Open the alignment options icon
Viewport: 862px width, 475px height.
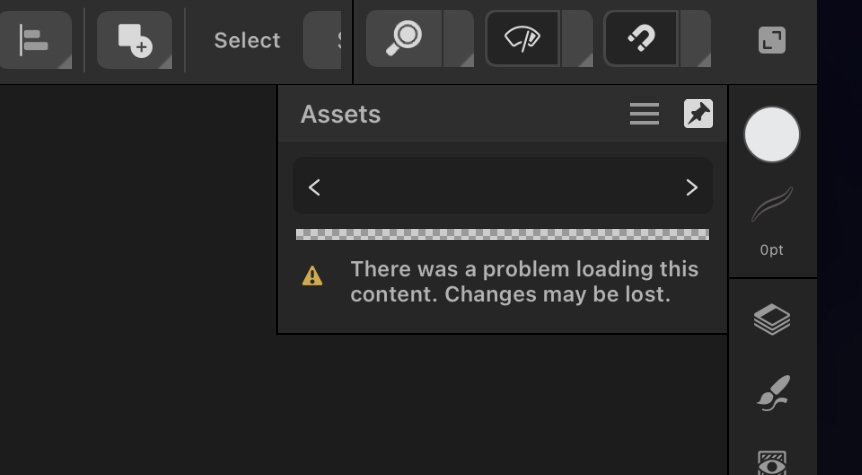tap(35, 40)
